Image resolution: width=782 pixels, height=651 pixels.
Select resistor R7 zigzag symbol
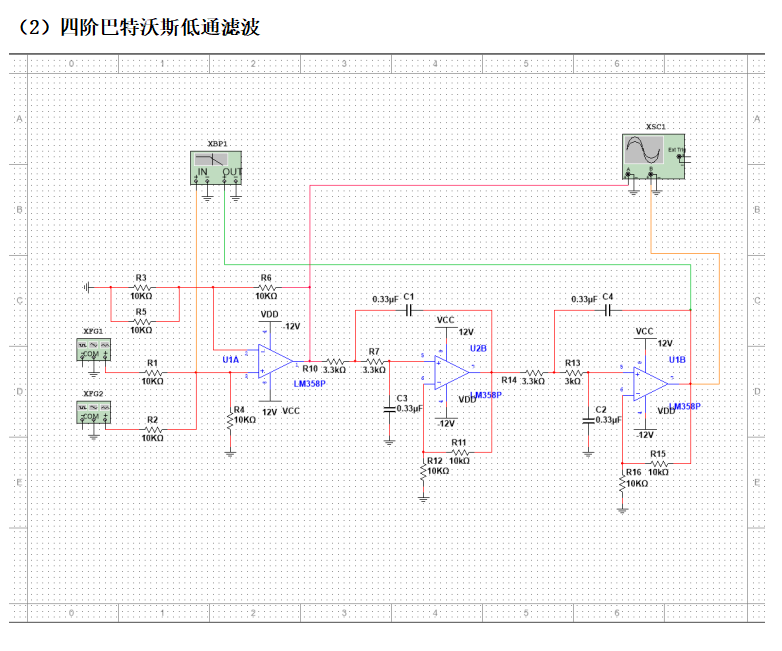(375, 361)
